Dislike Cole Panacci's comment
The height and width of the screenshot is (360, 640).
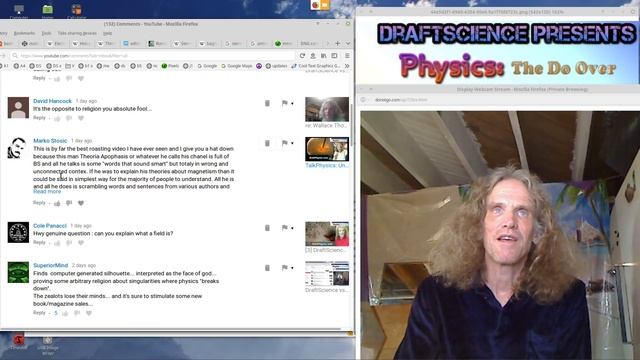(x=69, y=243)
